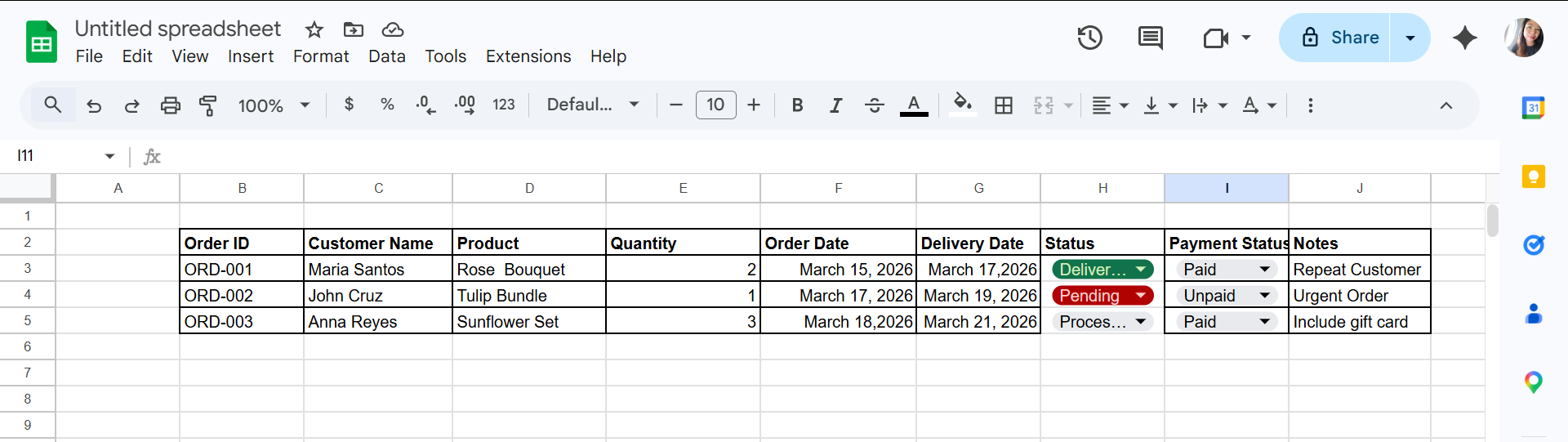
Task: Open Google Keep from side panel
Action: point(1533,176)
